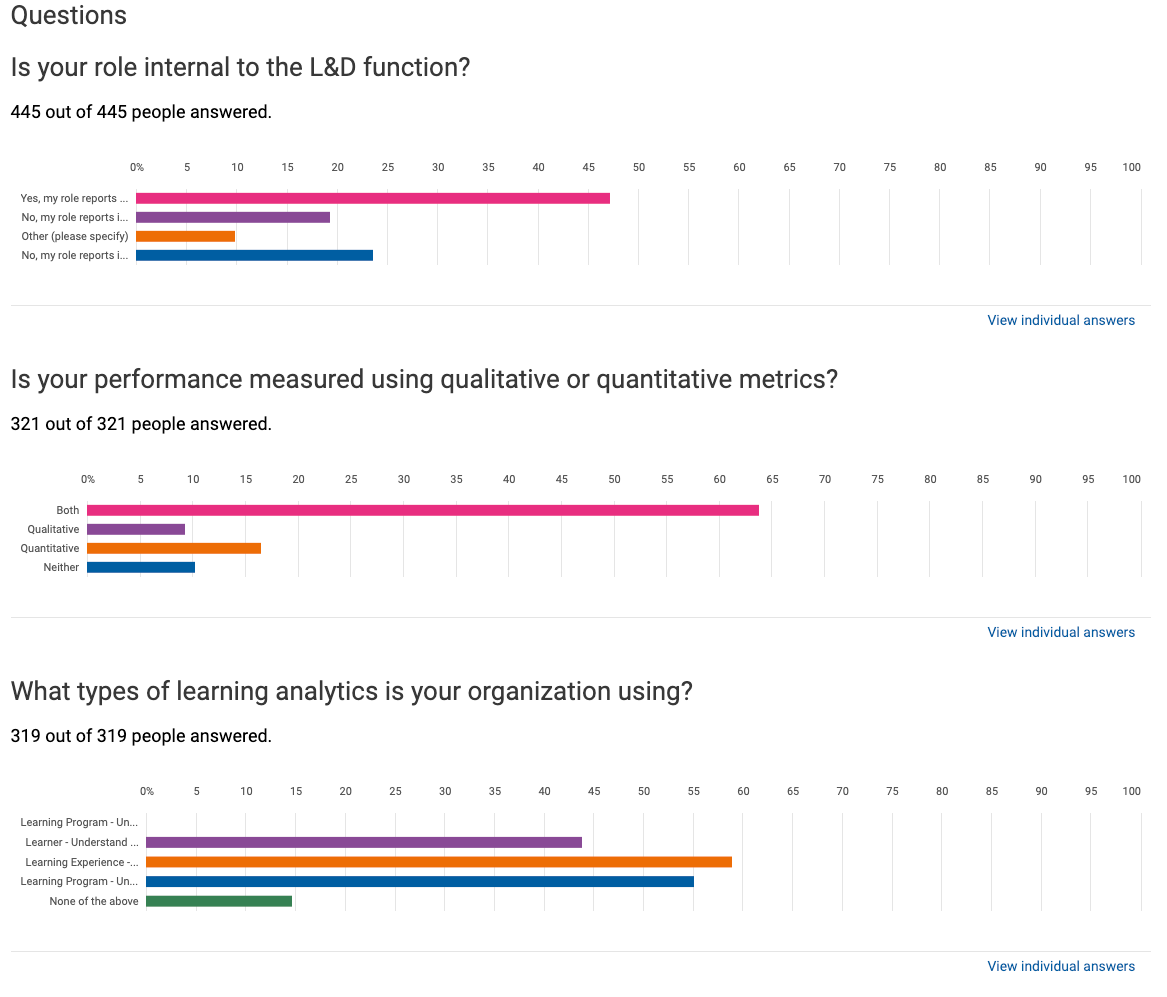View individual answers for the performance metrics question
The image size is (1167, 997).
point(1060,631)
